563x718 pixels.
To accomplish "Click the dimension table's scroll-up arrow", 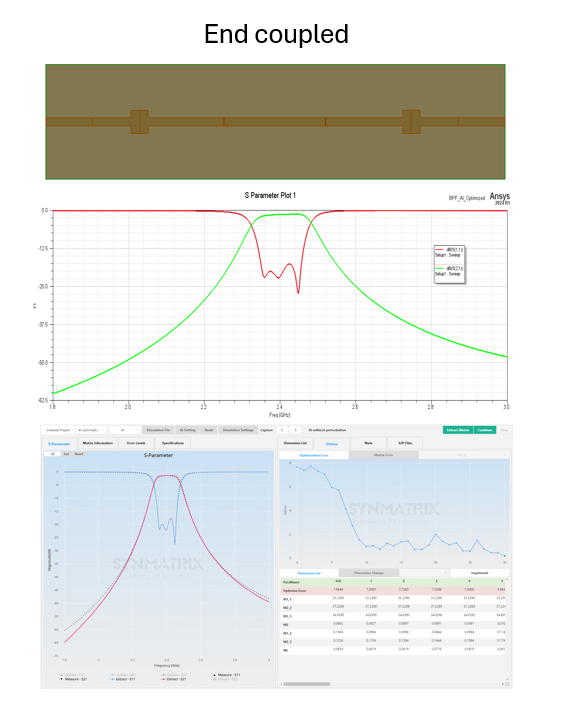I will (507, 580).
